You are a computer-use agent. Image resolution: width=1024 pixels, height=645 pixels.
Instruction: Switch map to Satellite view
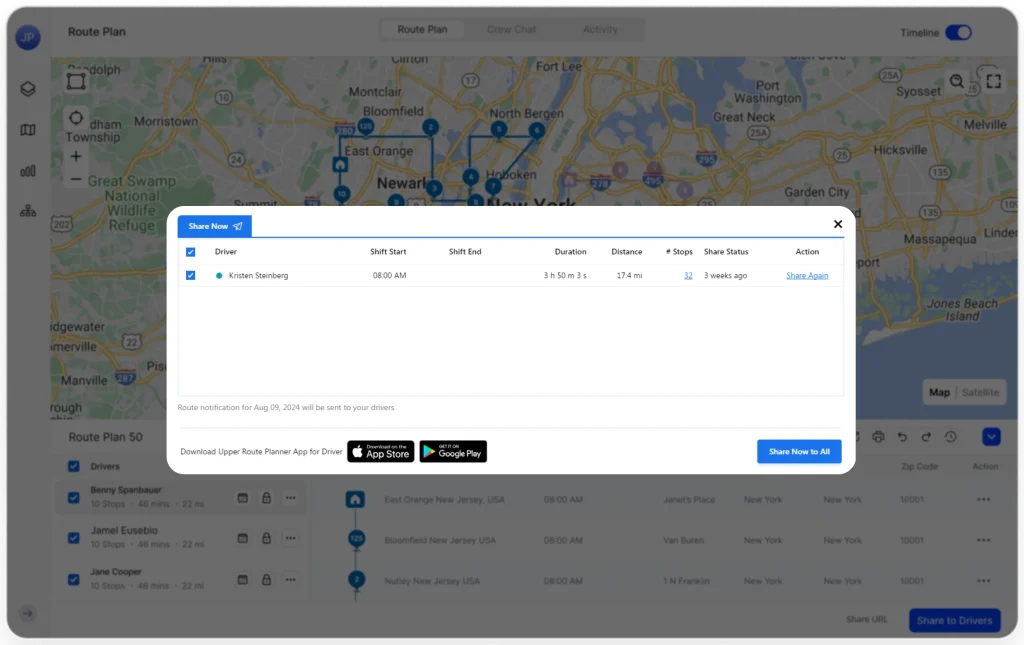[980, 392]
